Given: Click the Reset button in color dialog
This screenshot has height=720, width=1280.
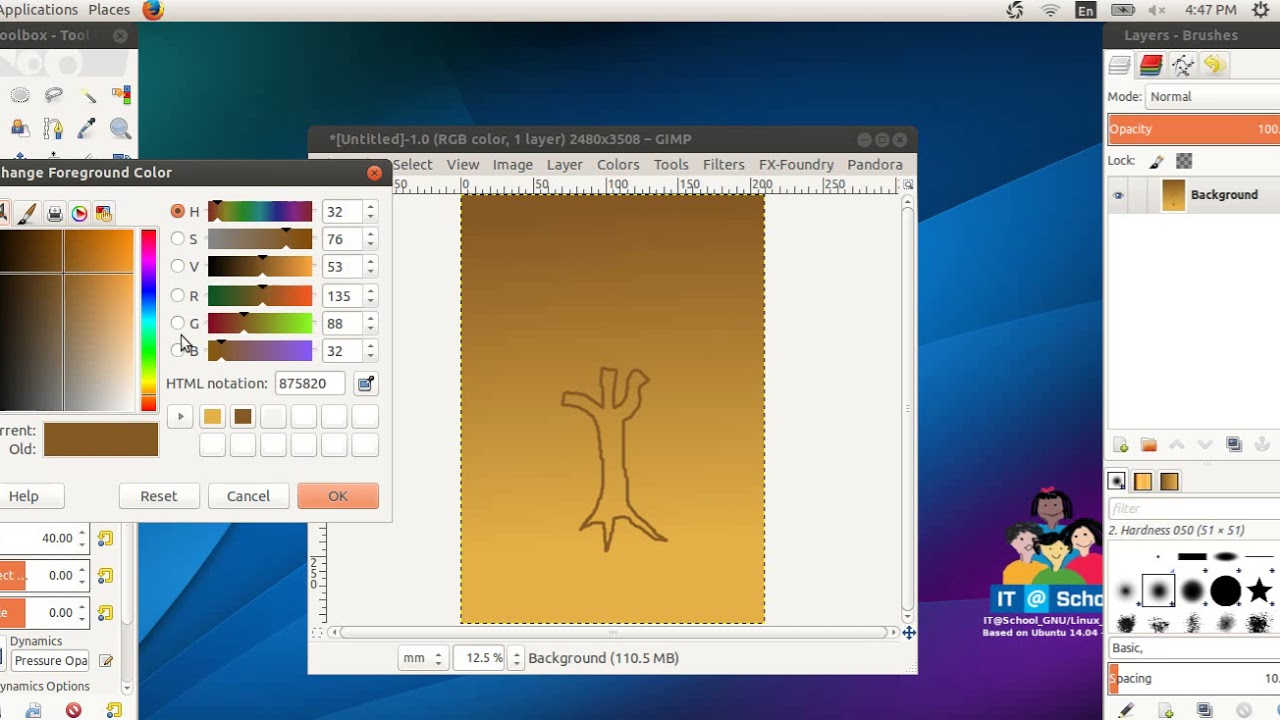Looking at the screenshot, I should coord(159,496).
